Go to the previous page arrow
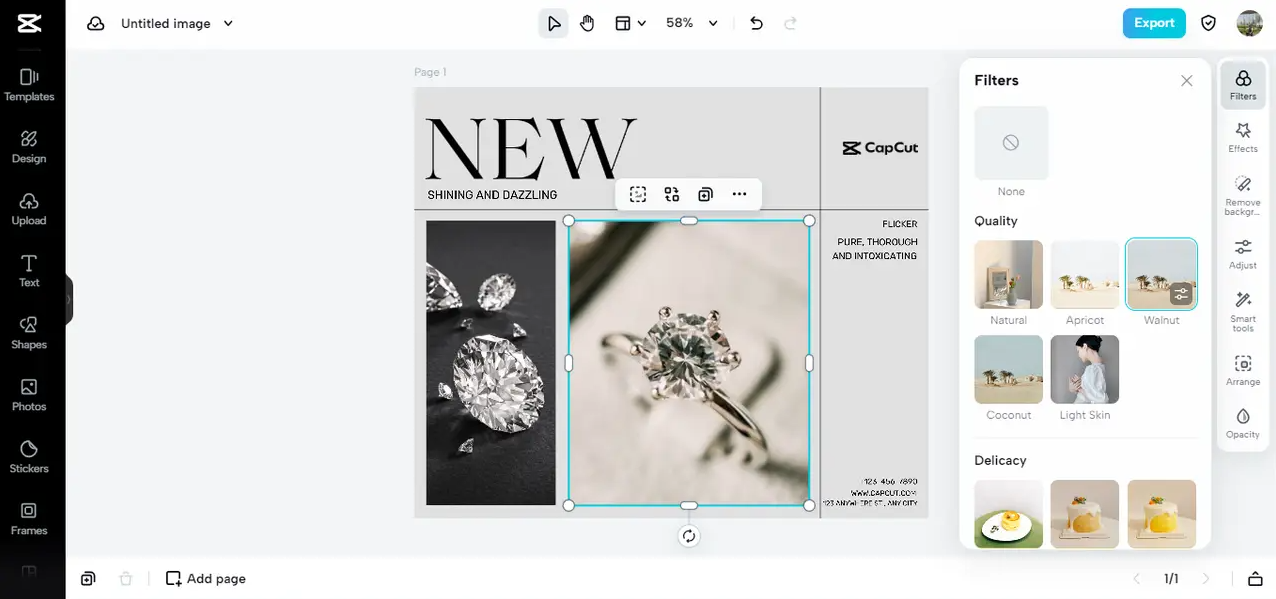The image size is (1276, 599). tap(1136, 578)
